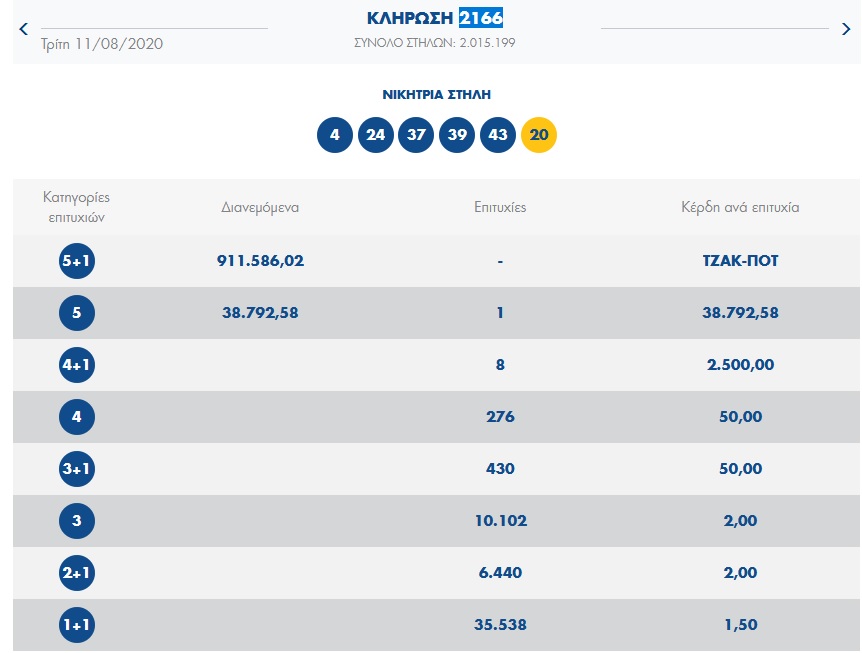
Task: Go to the next draw using right arrow
Action: click(846, 29)
